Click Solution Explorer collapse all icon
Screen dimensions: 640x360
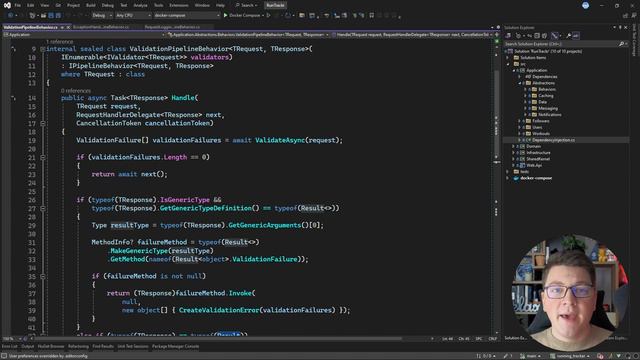point(537,36)
